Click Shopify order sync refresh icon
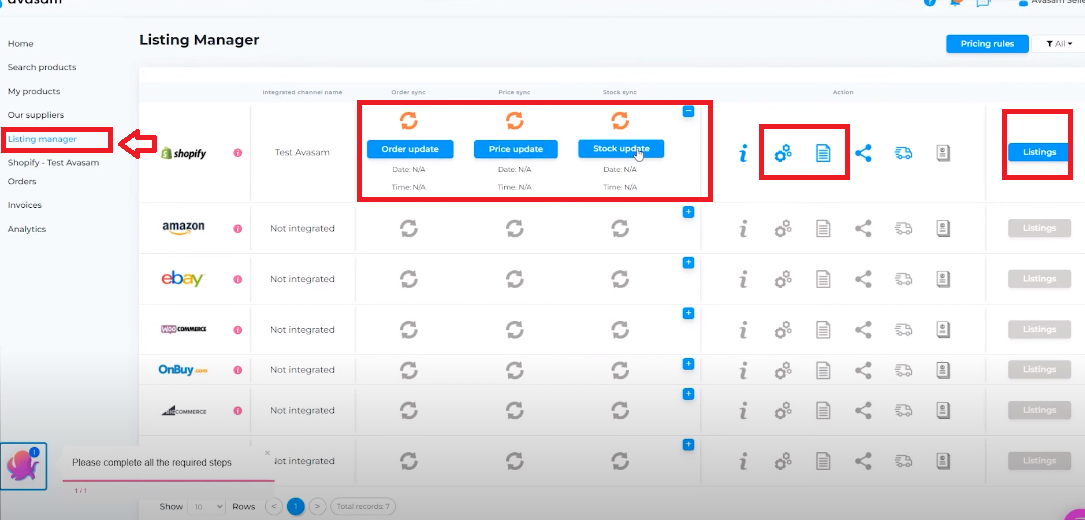1085x520 pixels. click(x=409, y=121)
